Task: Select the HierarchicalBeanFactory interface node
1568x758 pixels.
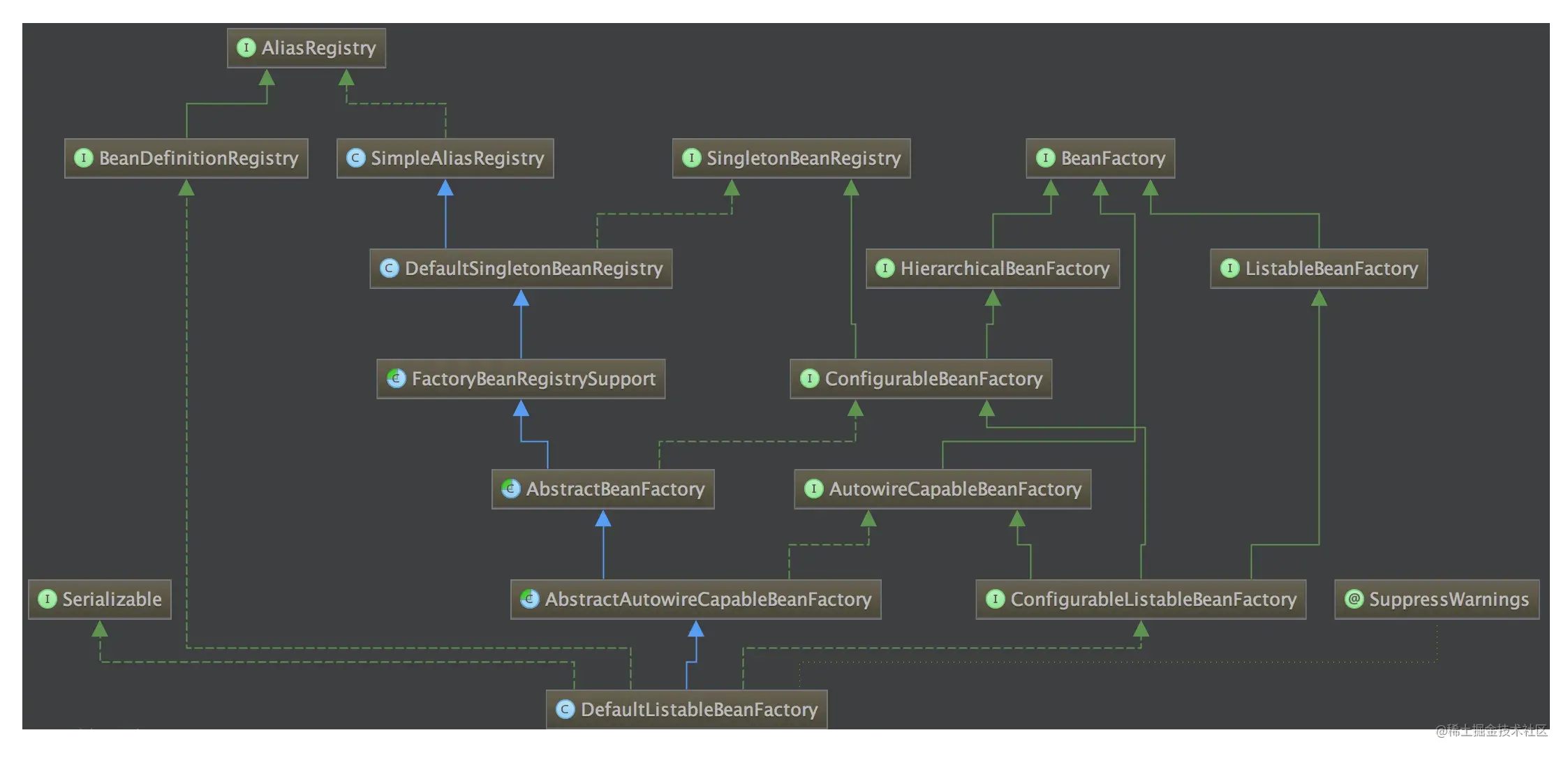Action: tap(993, 268)
